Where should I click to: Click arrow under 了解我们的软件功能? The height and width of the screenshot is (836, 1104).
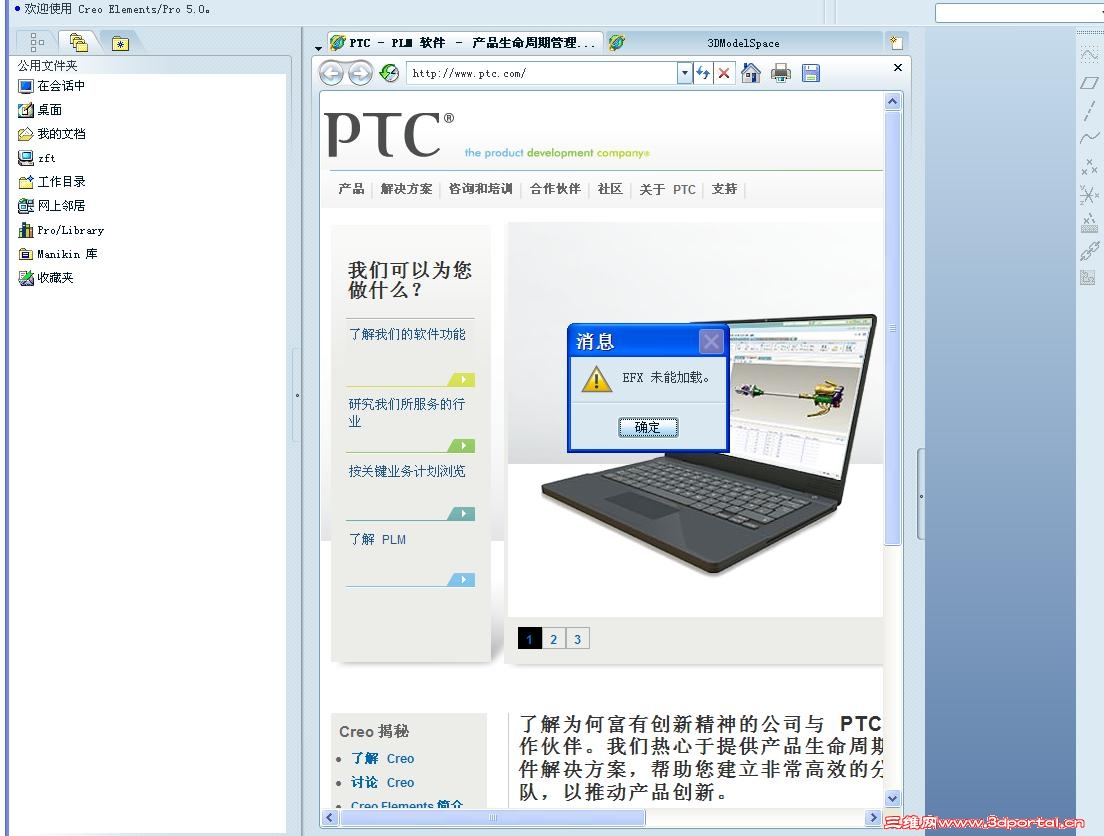[462, 380]
